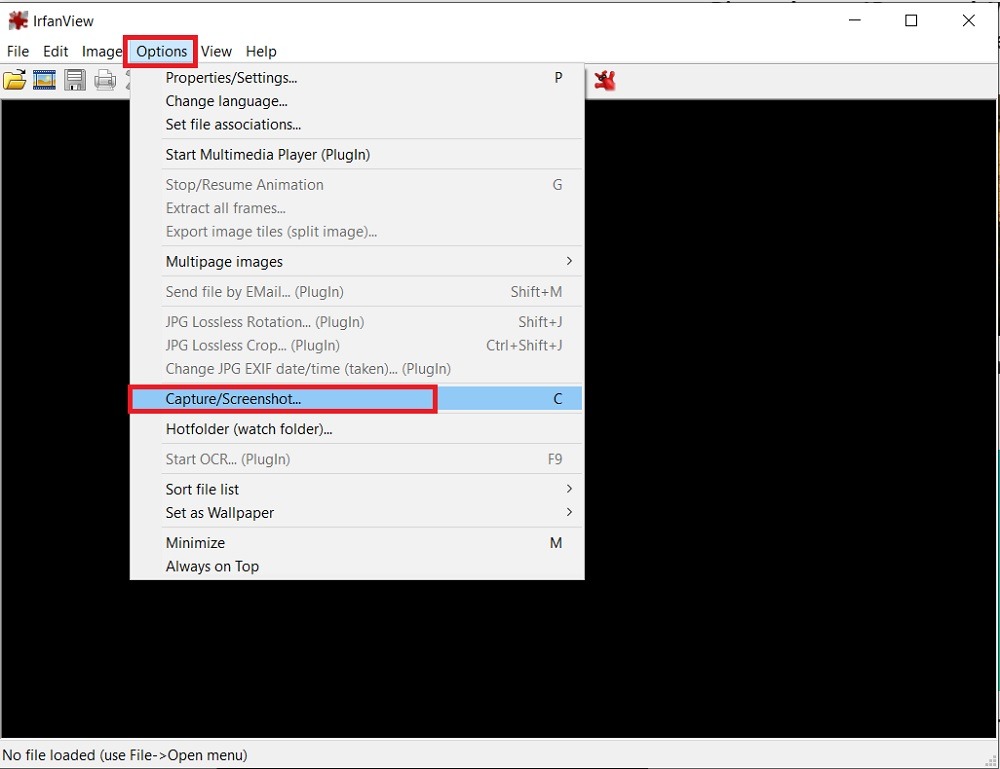Select Capture/Screenshot from the menu
Screen dimensions: 1000x769
click(233, 398)
